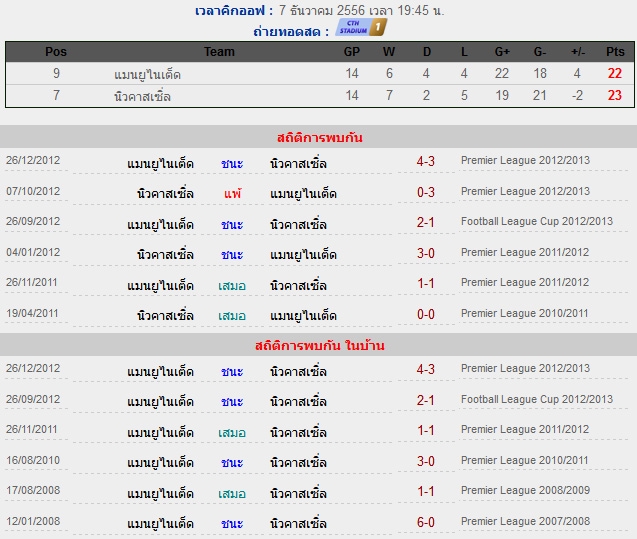Select 'แมนยูไนเต็ด' in the standings table
Viewport: 637px width, 539px height.
pos(147,74)
